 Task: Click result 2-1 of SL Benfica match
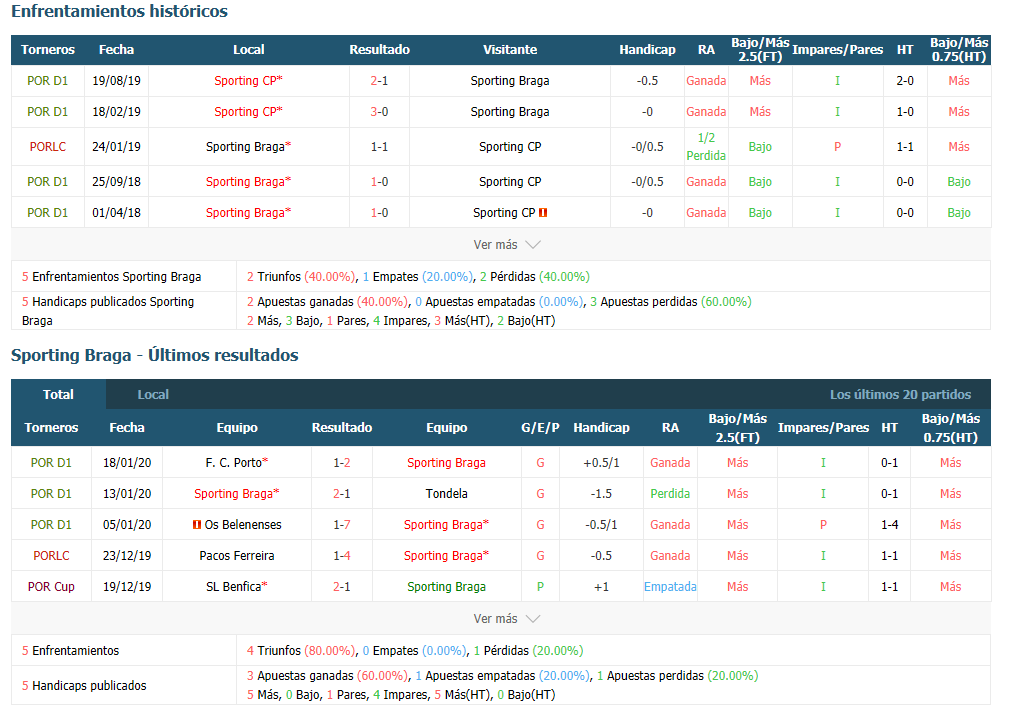(342, 587)
